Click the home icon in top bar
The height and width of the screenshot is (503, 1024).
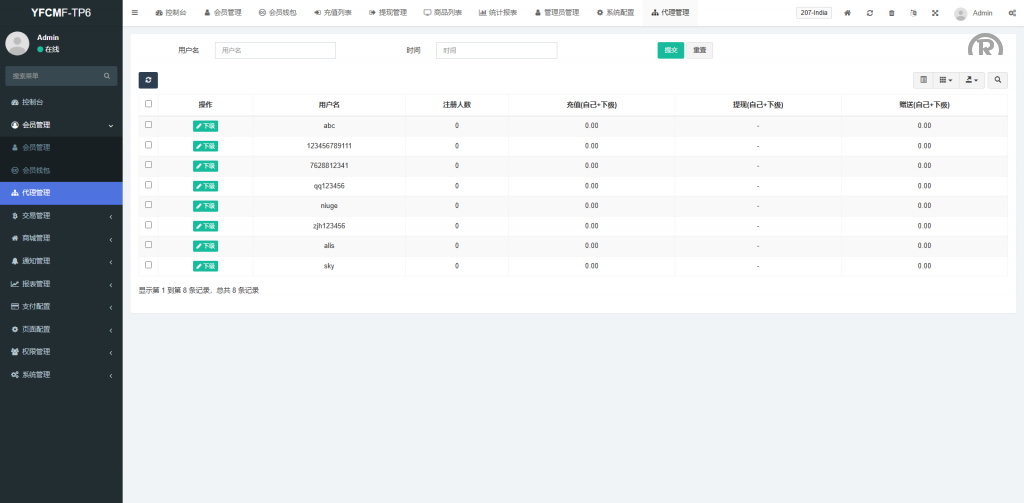point(848,13)
